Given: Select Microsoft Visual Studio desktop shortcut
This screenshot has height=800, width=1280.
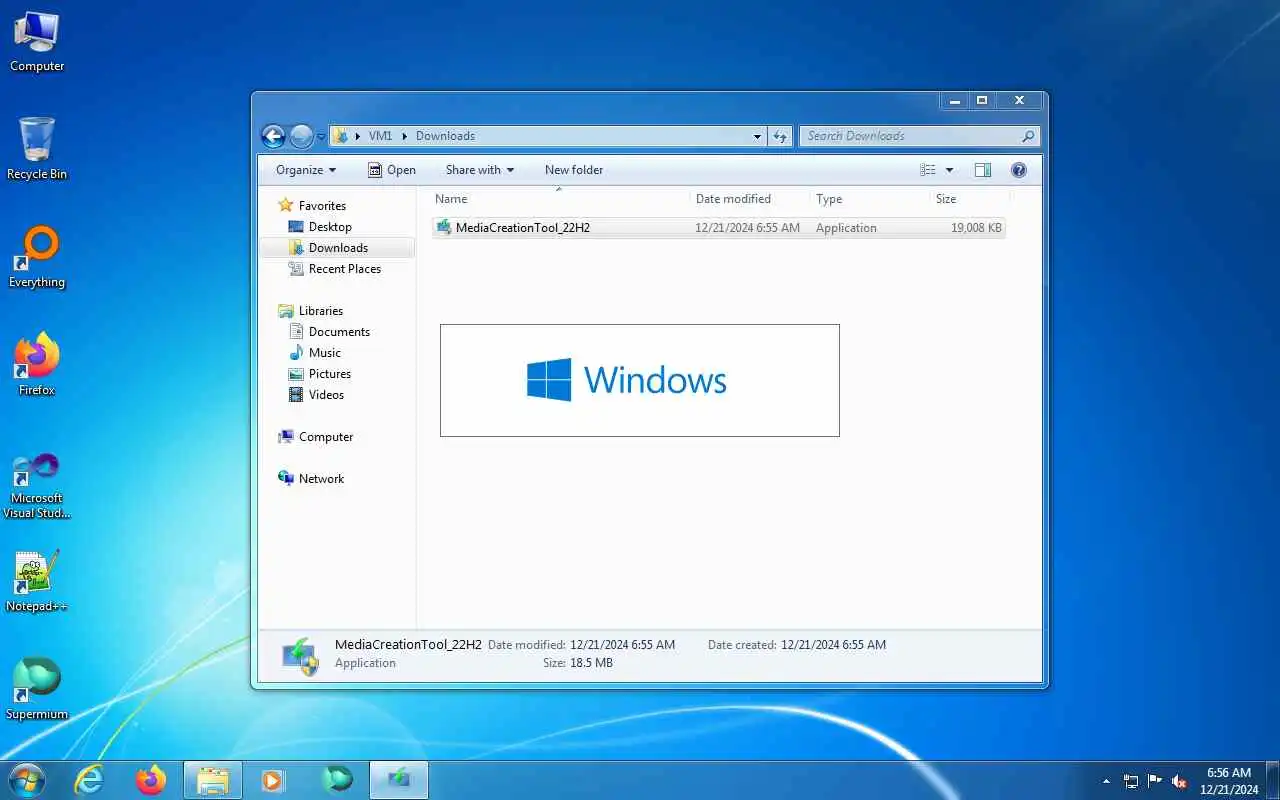Looking at the screenshot, I should pos(37,486).
